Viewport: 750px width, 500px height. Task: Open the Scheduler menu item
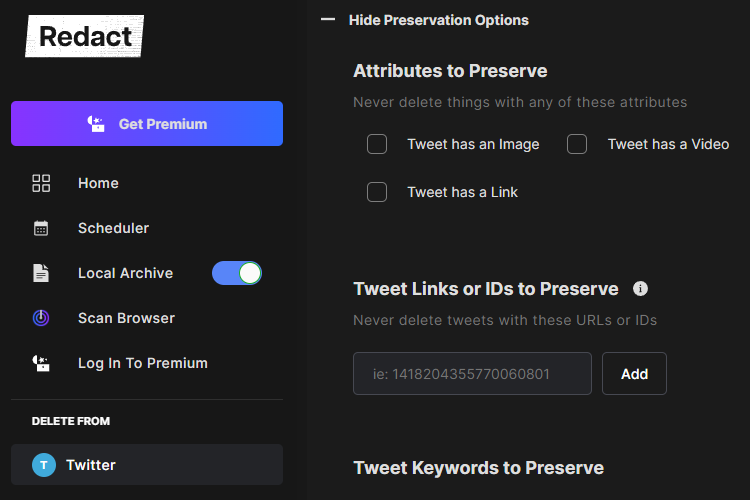[x=113, y=228]
